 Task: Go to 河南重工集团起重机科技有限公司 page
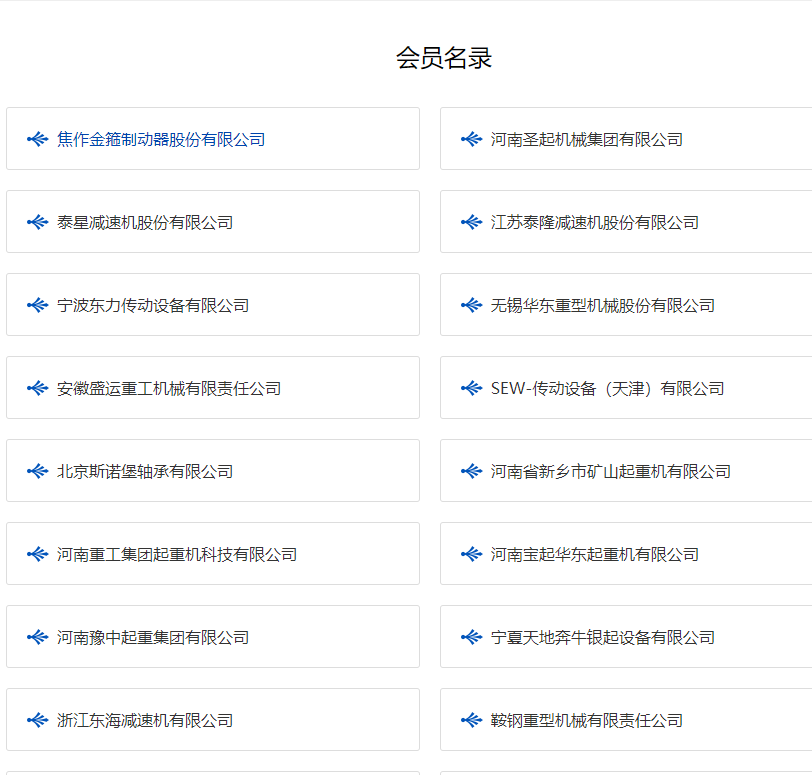pos(177,554)
